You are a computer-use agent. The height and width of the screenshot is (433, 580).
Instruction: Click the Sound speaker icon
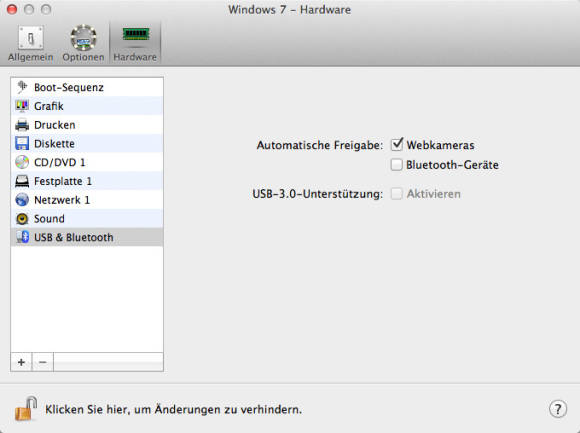22,219
